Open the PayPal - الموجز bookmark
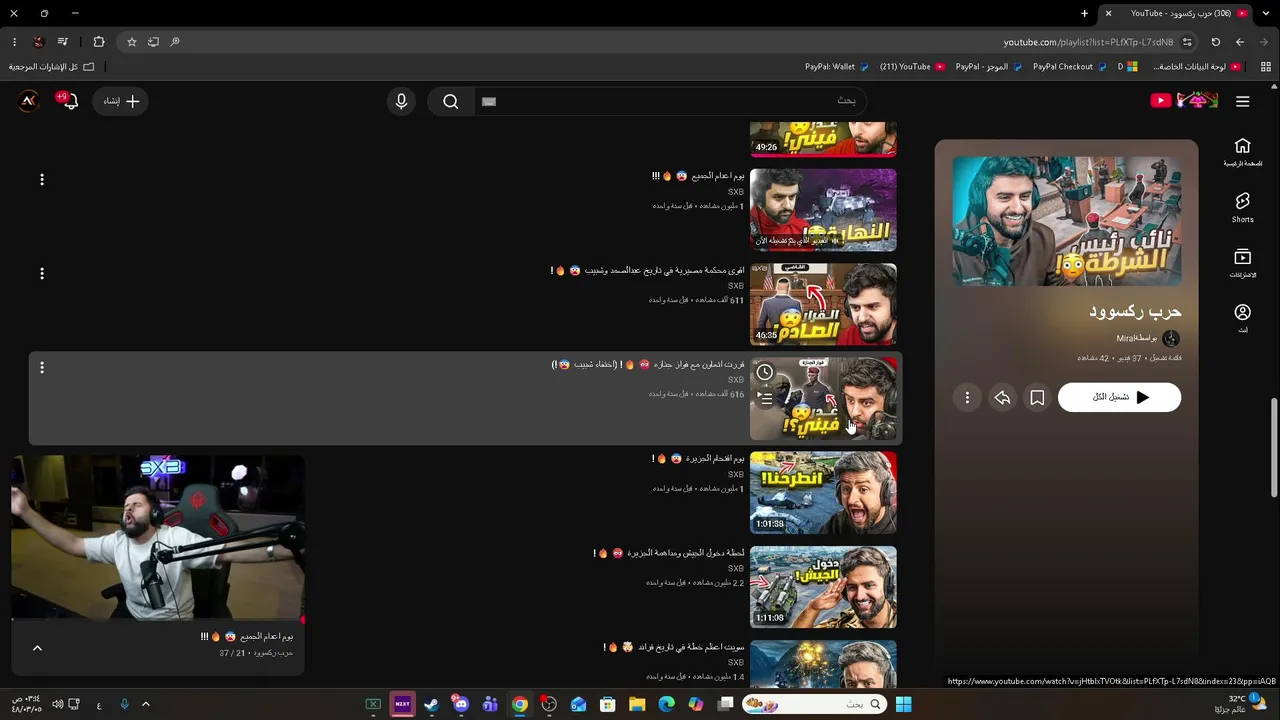Screen dimensions: 1280x720 coord(989,67)
